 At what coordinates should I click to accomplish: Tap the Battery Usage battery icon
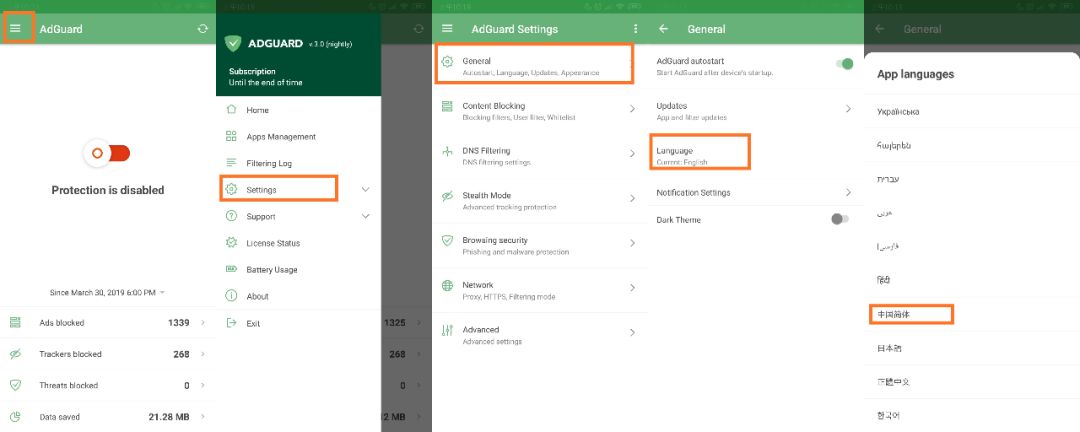[231, 269]
